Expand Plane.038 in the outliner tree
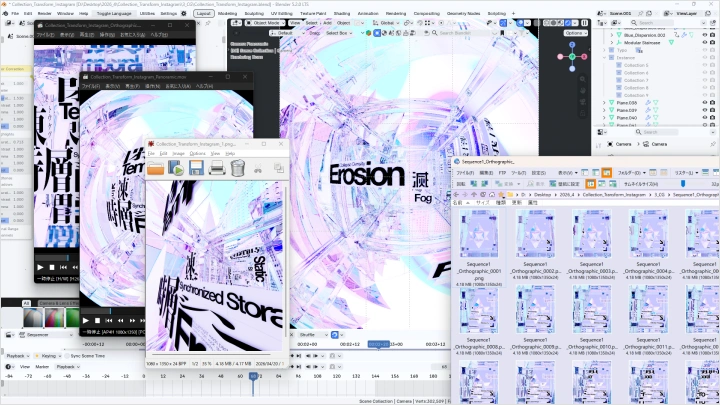720x405 pixels. [x=604, y=103]
